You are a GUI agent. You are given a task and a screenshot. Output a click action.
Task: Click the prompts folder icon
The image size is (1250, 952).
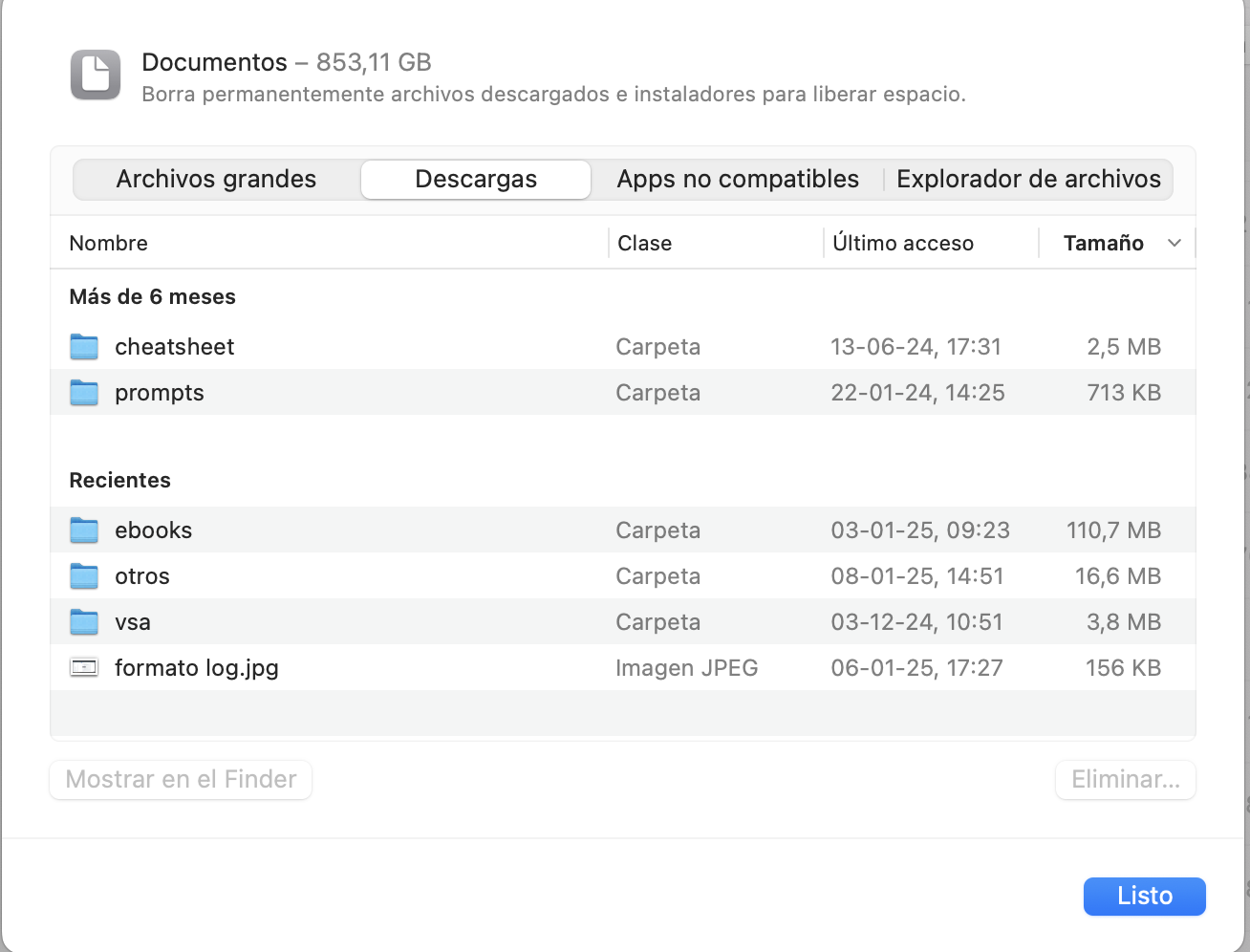pyautogui.click(x=84, y=393)
